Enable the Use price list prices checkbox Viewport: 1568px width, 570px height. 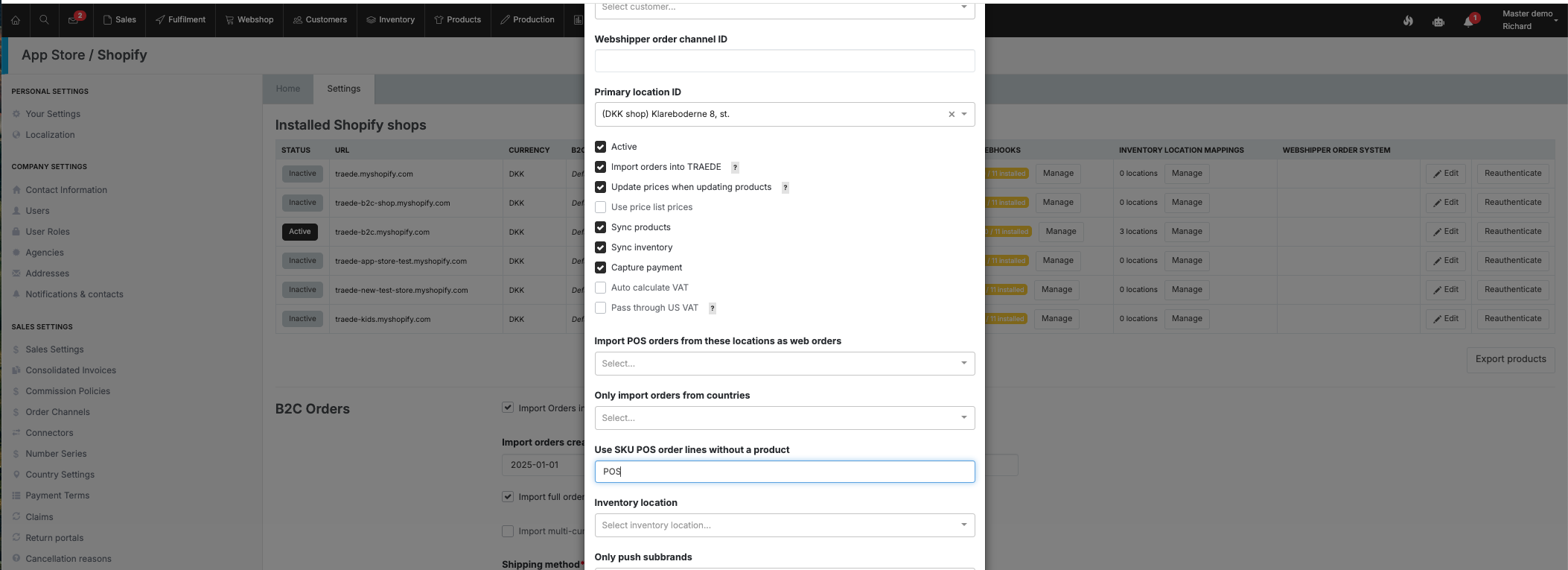(601, 207)
